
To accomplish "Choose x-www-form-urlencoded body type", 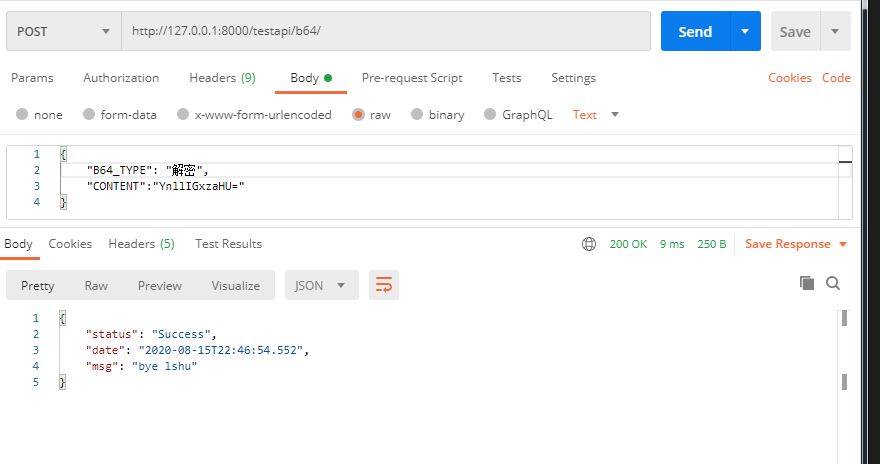I will click(x=182, y=114).
